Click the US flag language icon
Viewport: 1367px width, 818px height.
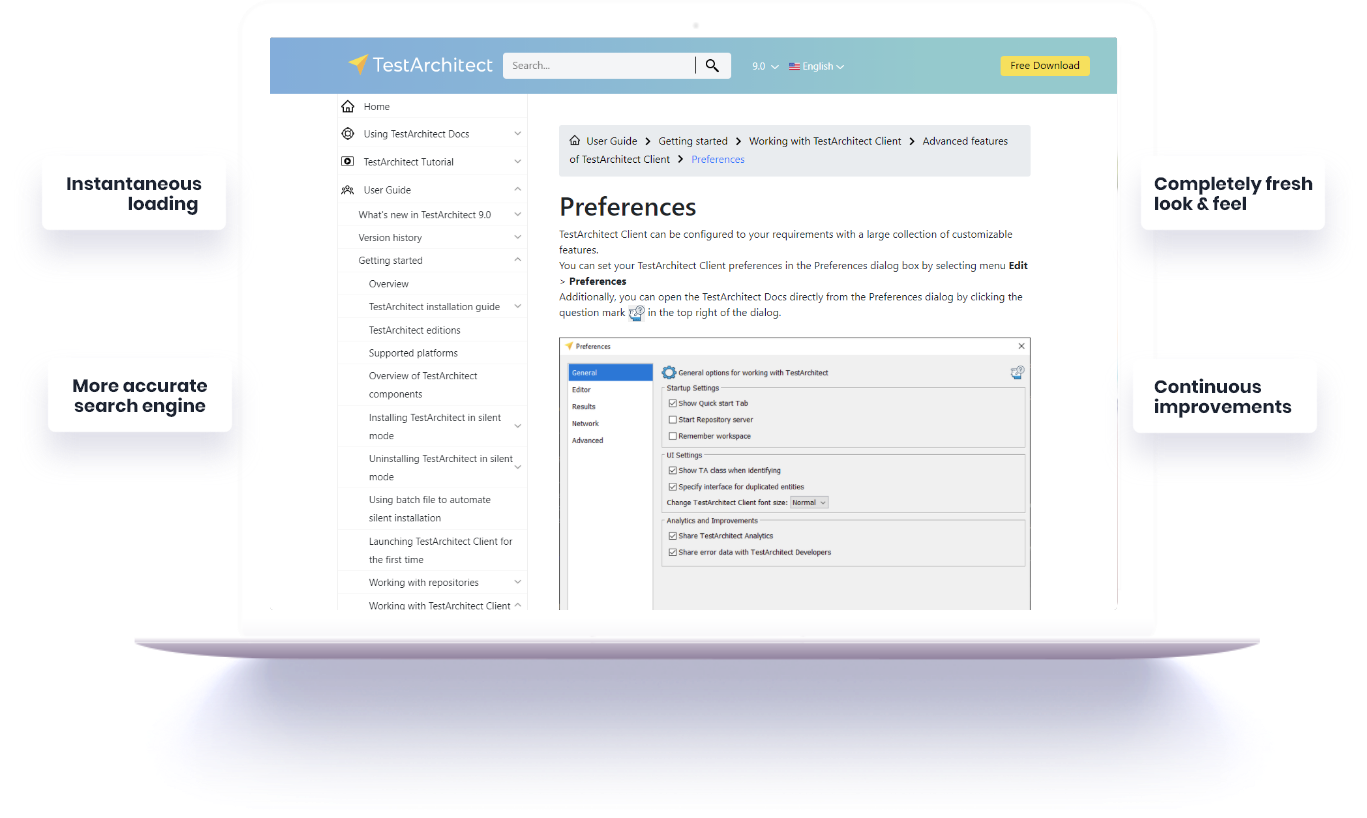tap(794, 66)
